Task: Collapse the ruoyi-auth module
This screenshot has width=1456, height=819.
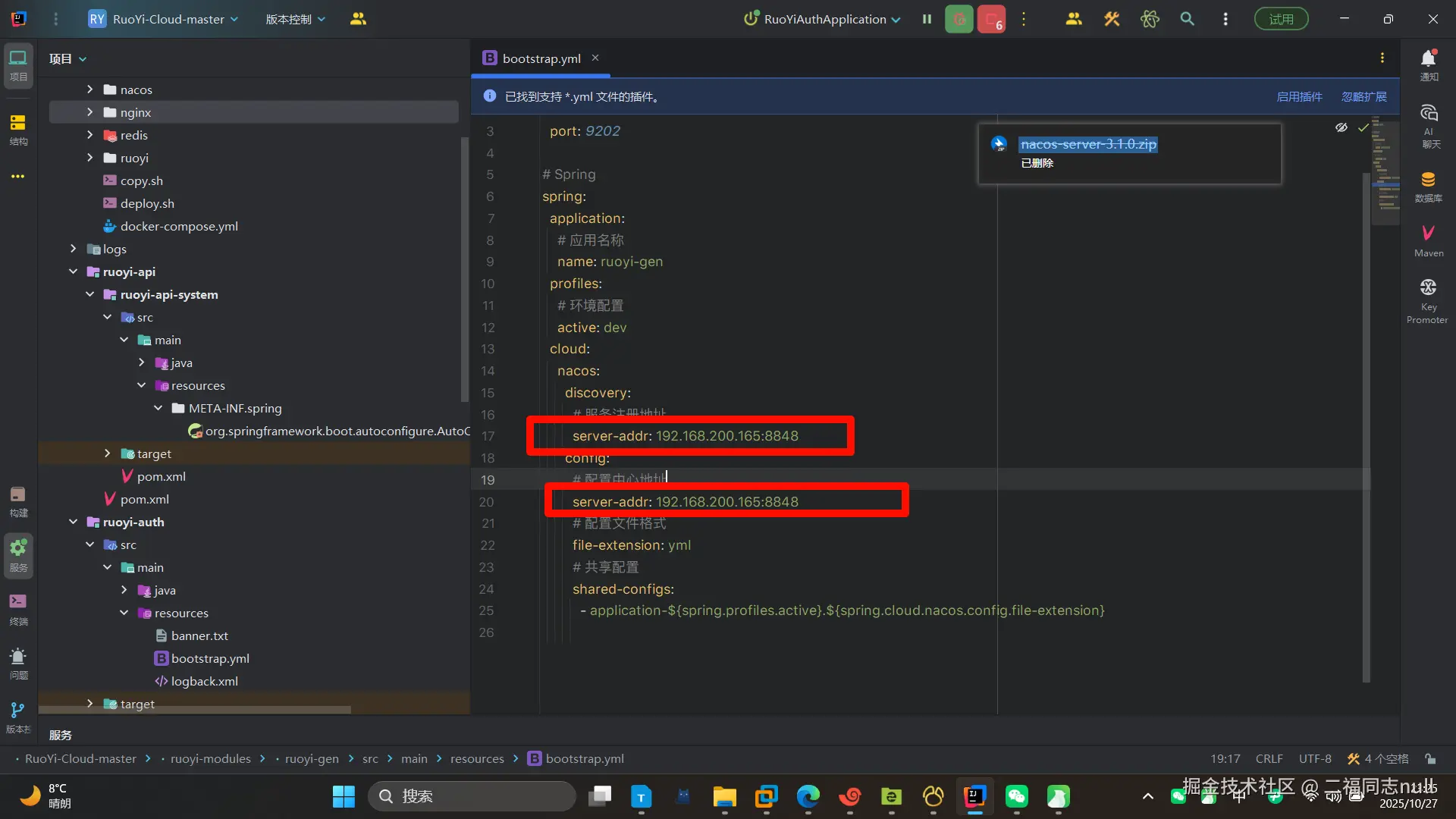Action: point(73,522)
